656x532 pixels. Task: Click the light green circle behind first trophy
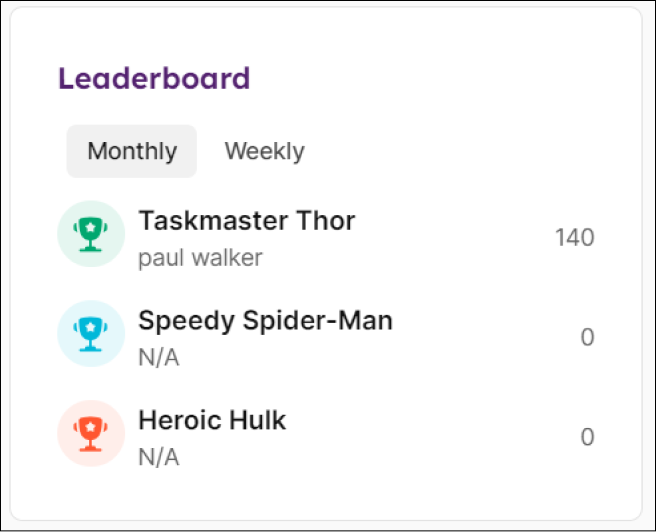coord(91,234)
